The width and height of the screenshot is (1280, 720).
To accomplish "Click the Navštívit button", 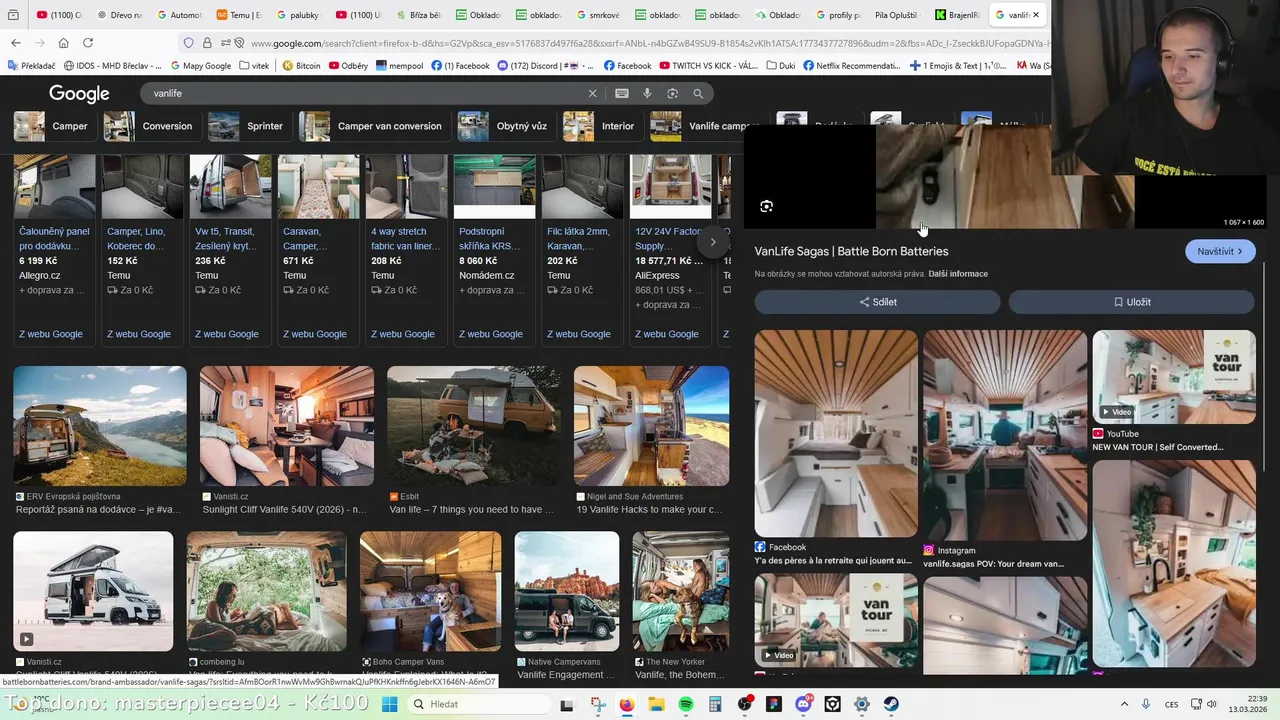I will (1220, 251).
